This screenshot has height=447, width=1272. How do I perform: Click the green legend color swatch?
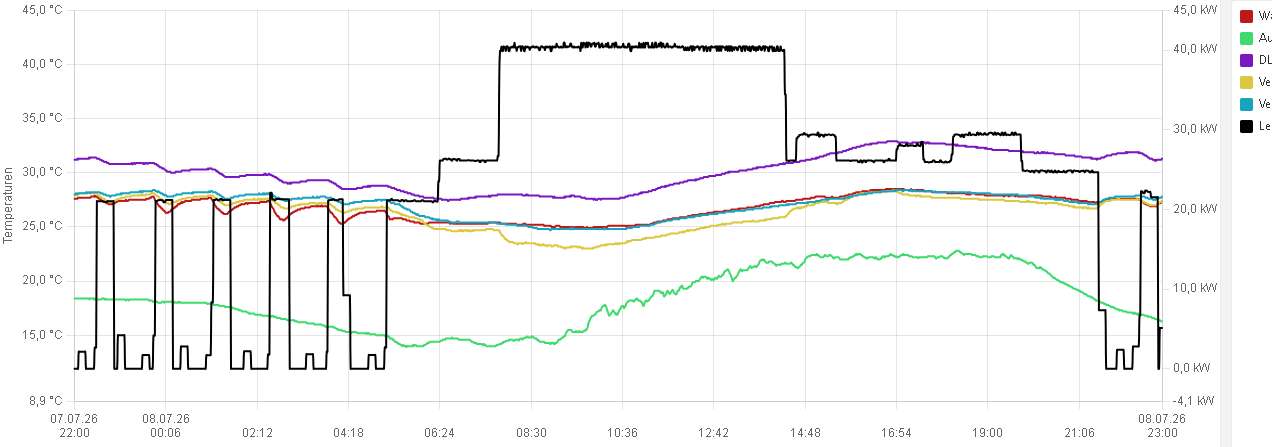(x=1246, y=38)
